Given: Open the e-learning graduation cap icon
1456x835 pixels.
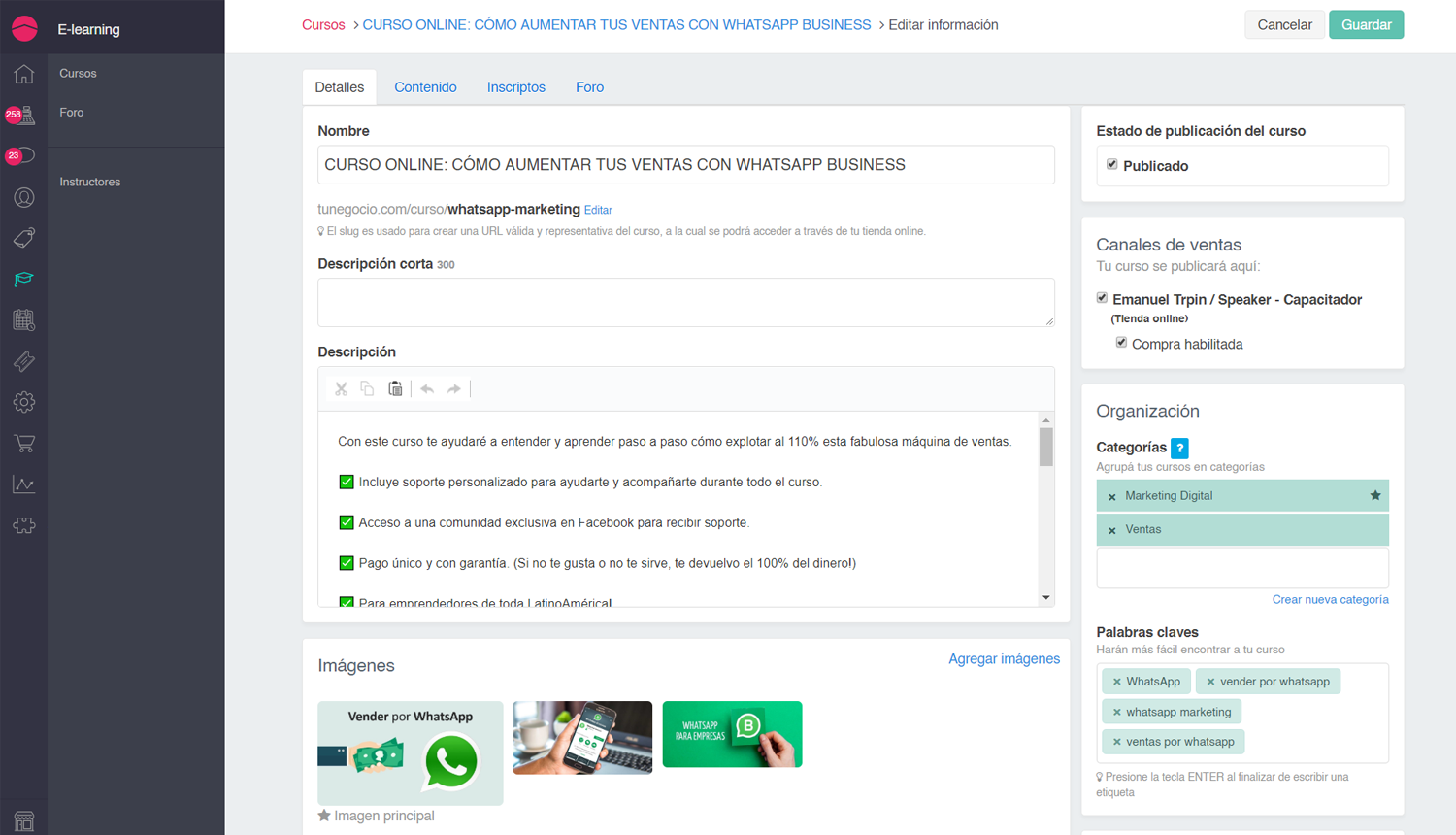Looking at the screenshot, I should point(23,280).
